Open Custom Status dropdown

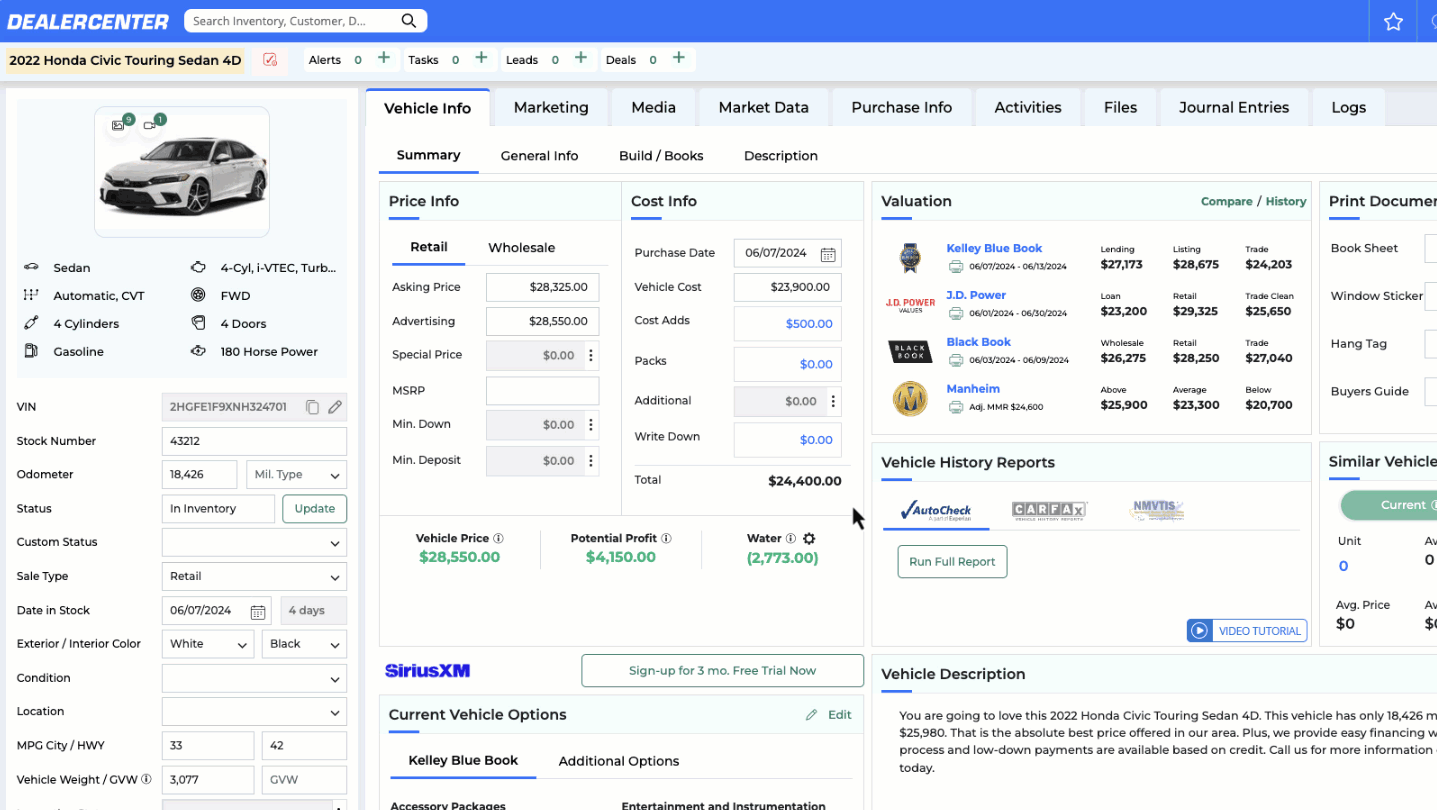[x=254, y=543]
